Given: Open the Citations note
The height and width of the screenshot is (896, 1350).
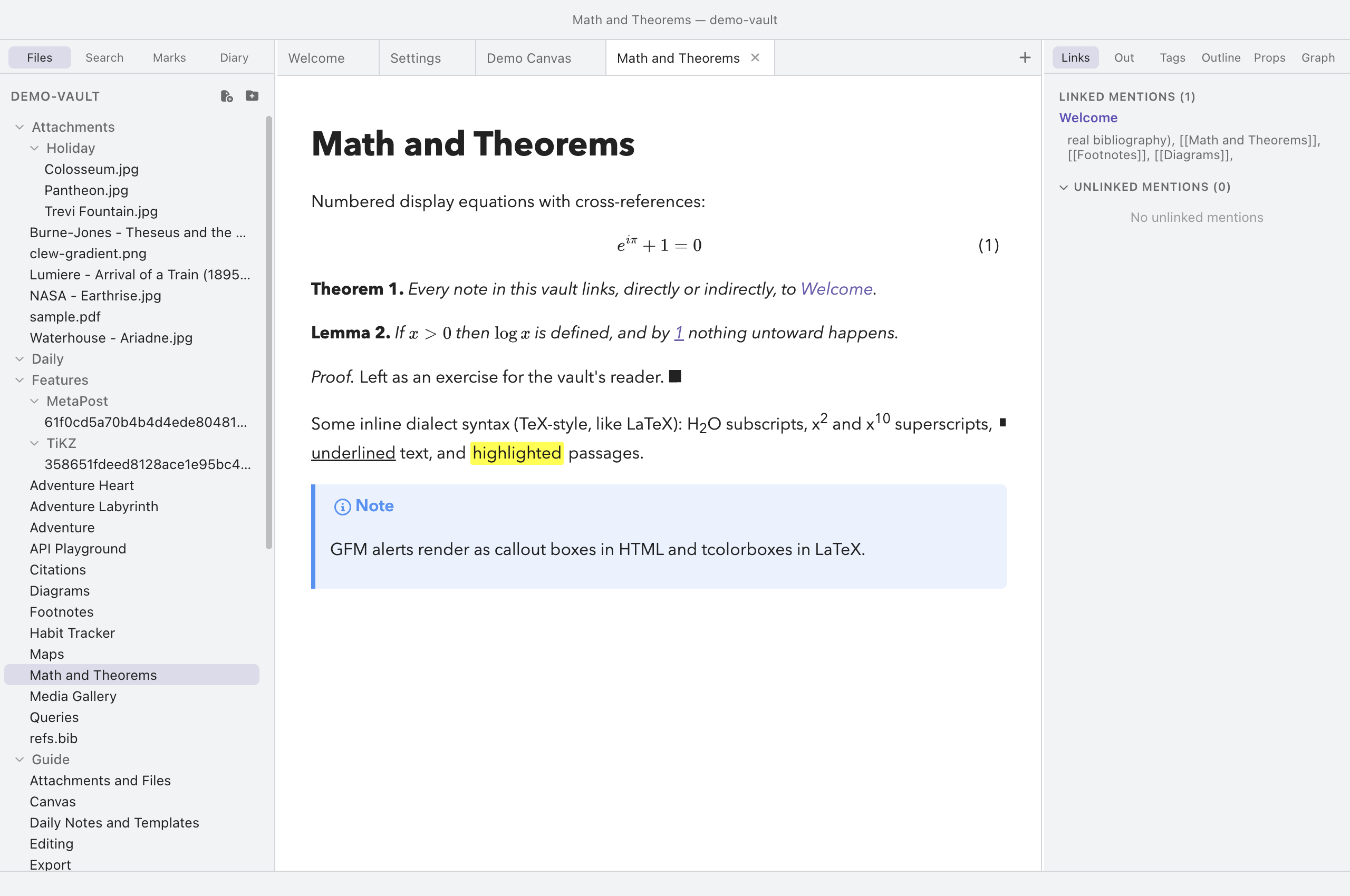Looking at the screenshot, I should click(x=58, y=570).
